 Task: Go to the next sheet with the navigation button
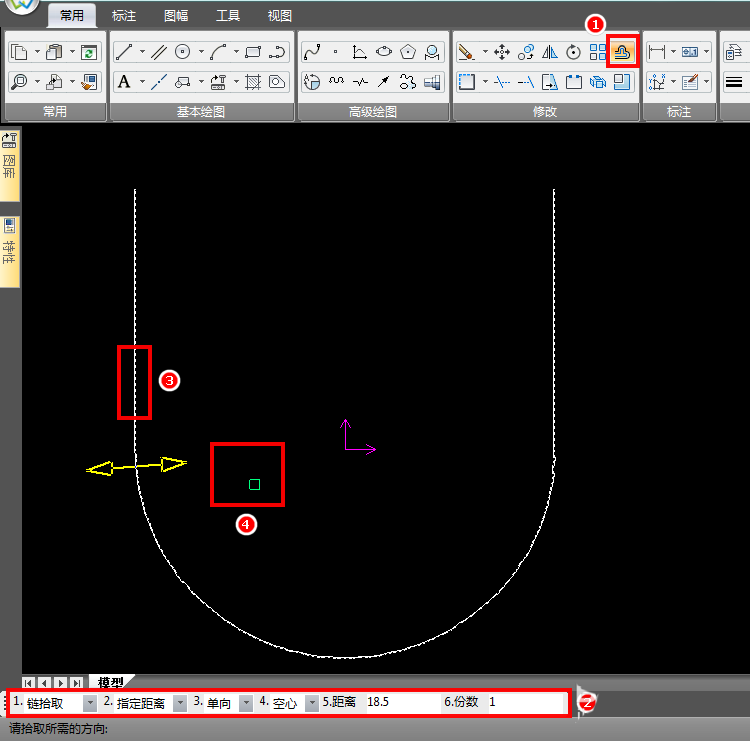[61, 683]
